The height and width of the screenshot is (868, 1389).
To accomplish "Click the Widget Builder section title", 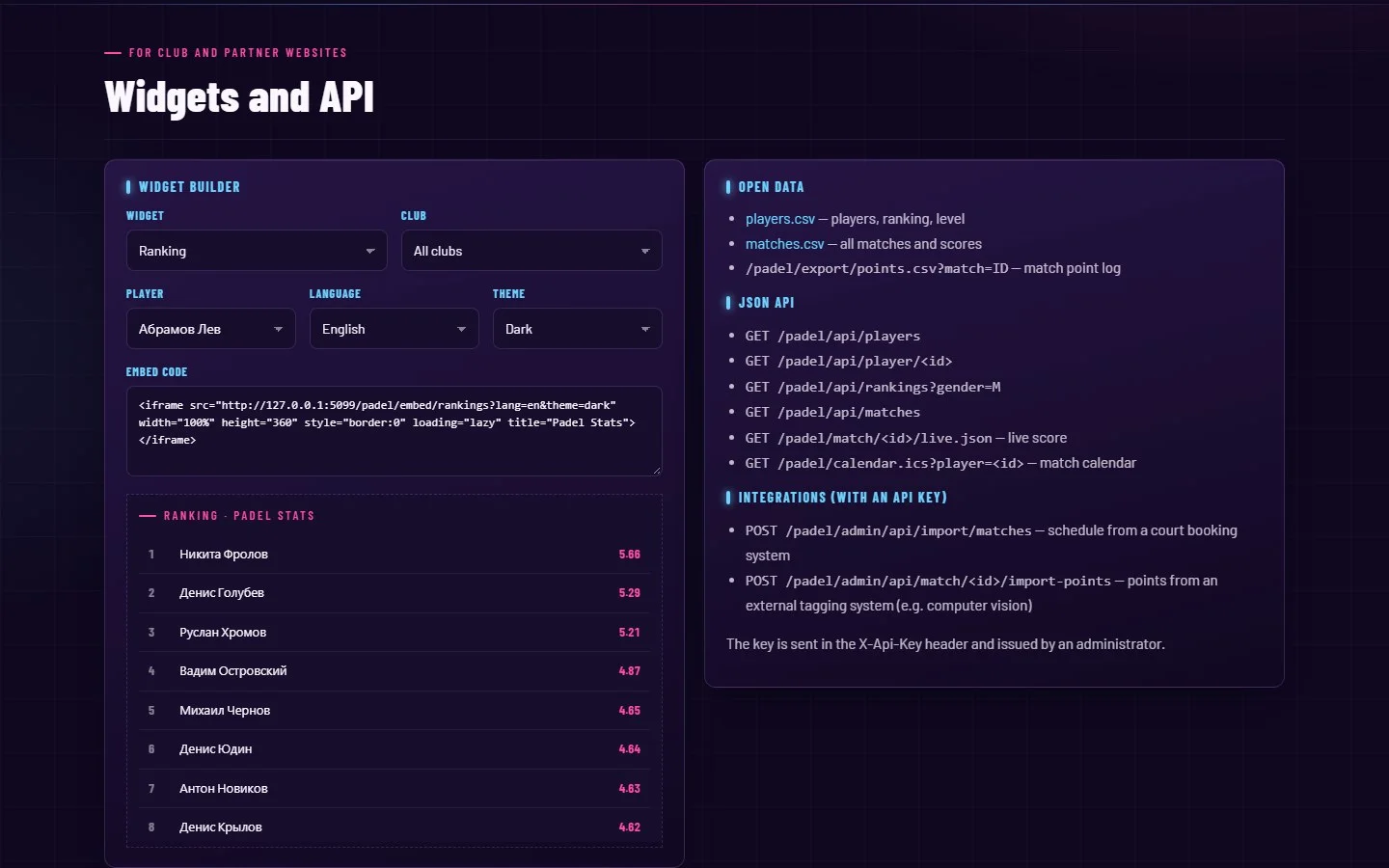I will pyautogui.click(x=189, y=187).
